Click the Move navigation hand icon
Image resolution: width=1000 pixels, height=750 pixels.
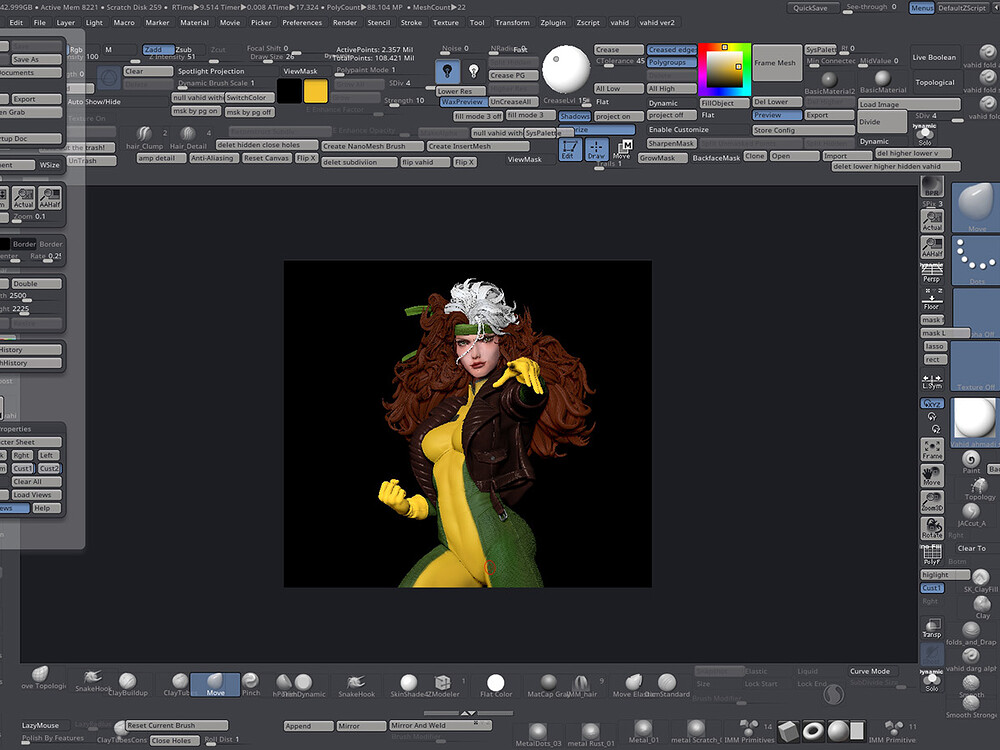pyautogui.click(x=932, y=476)
